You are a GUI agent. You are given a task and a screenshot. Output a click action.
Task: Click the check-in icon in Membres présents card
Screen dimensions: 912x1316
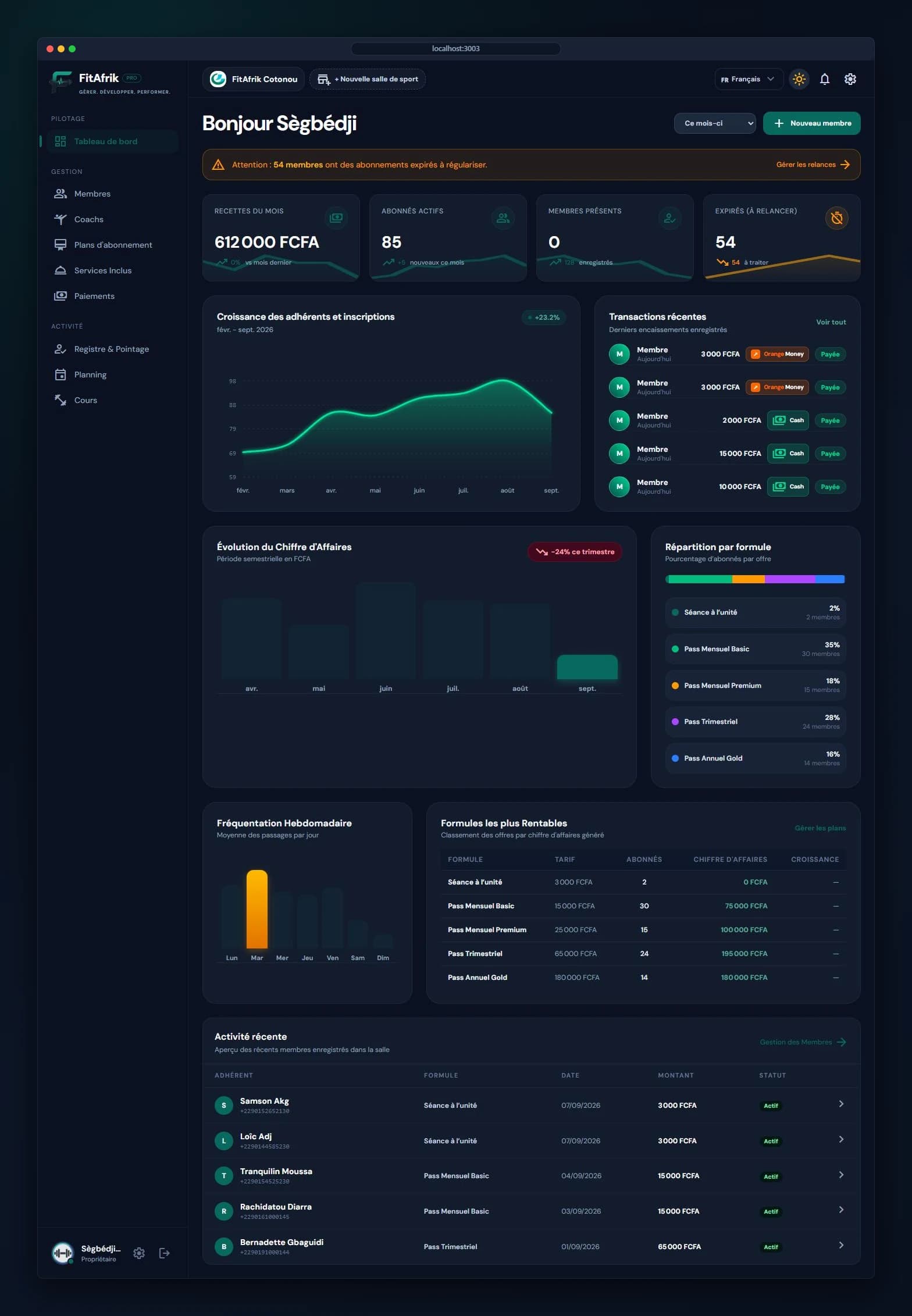tap(670, 218)
